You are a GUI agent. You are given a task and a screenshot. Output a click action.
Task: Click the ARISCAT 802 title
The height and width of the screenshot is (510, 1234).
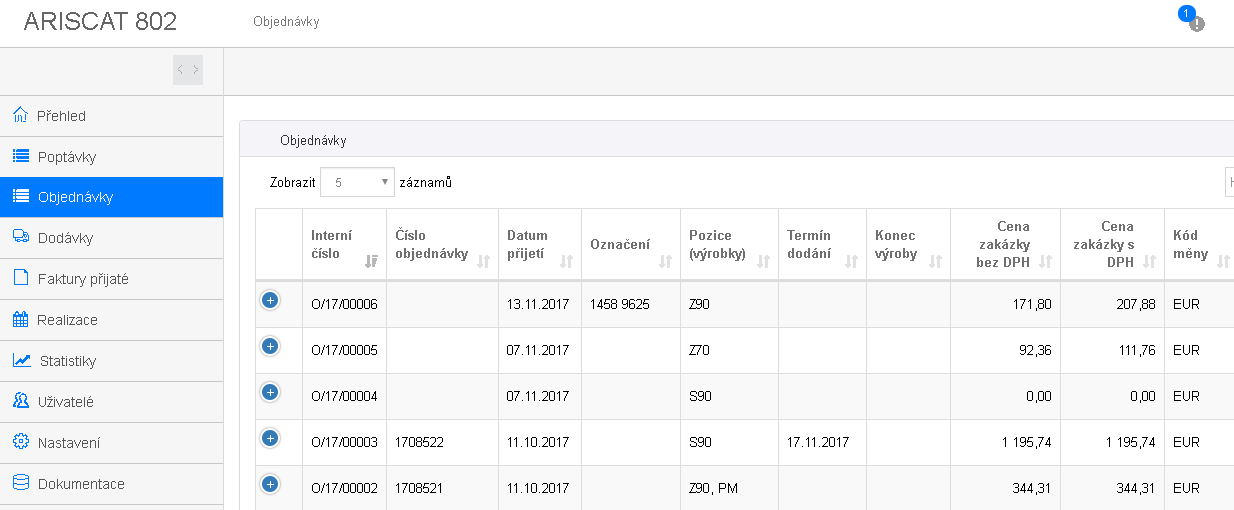tap(100, 21)
